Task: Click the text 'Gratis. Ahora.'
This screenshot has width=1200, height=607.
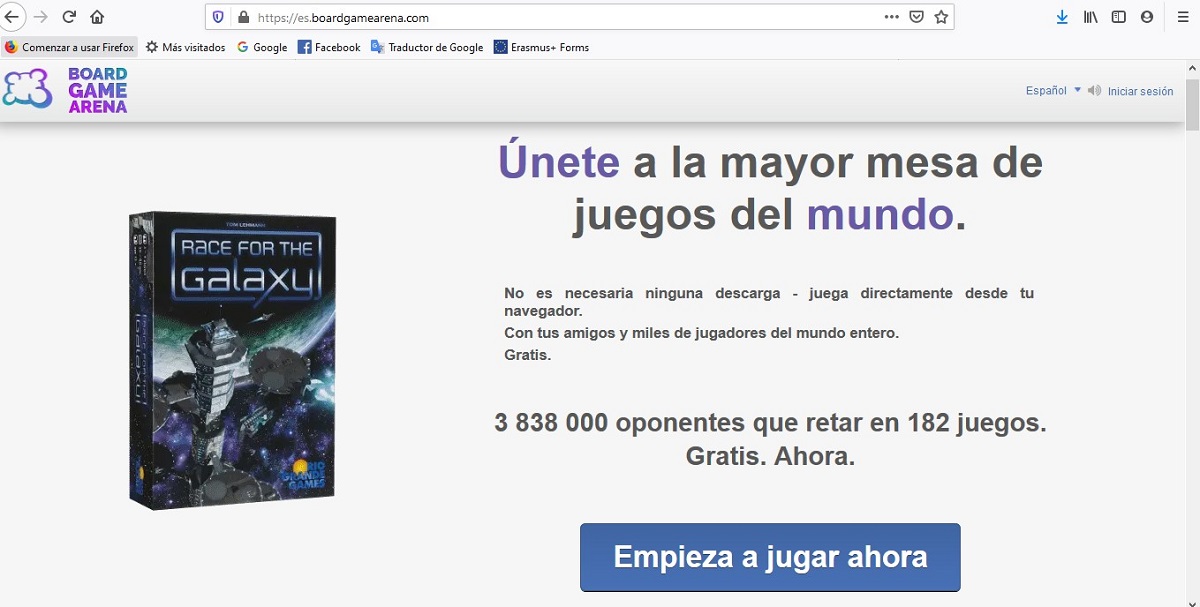Action: [x=770, y=456]
